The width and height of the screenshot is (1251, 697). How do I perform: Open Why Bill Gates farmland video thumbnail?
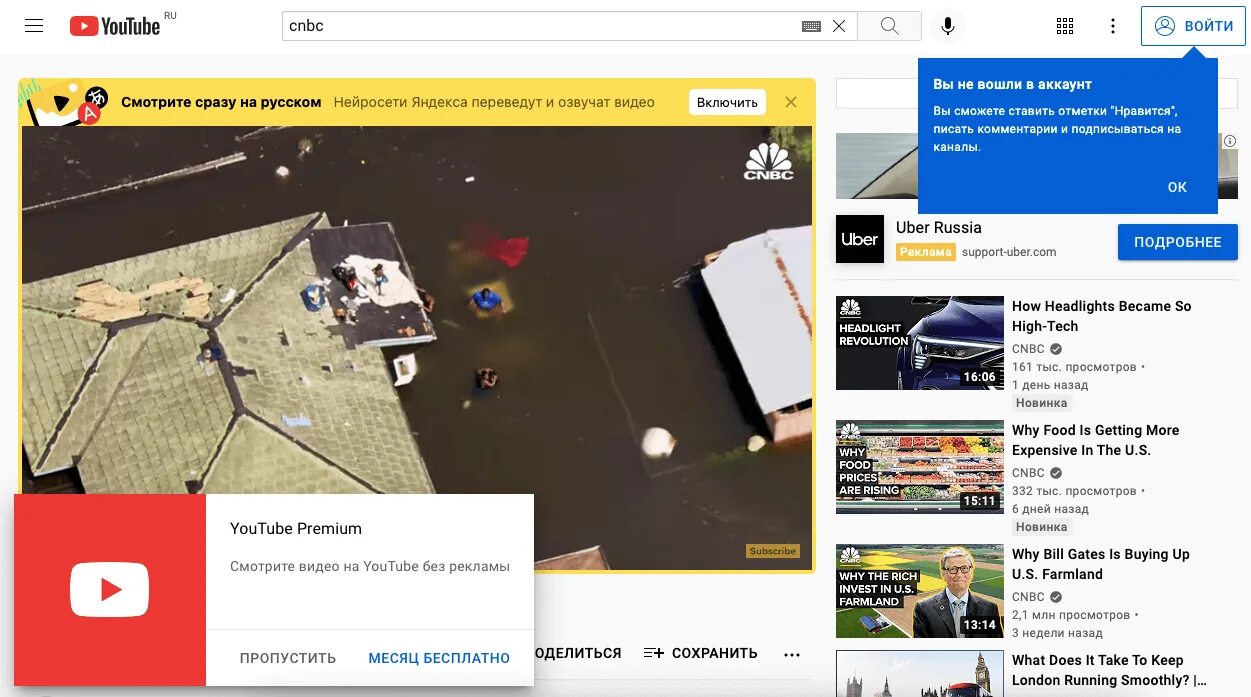point(920,591)
